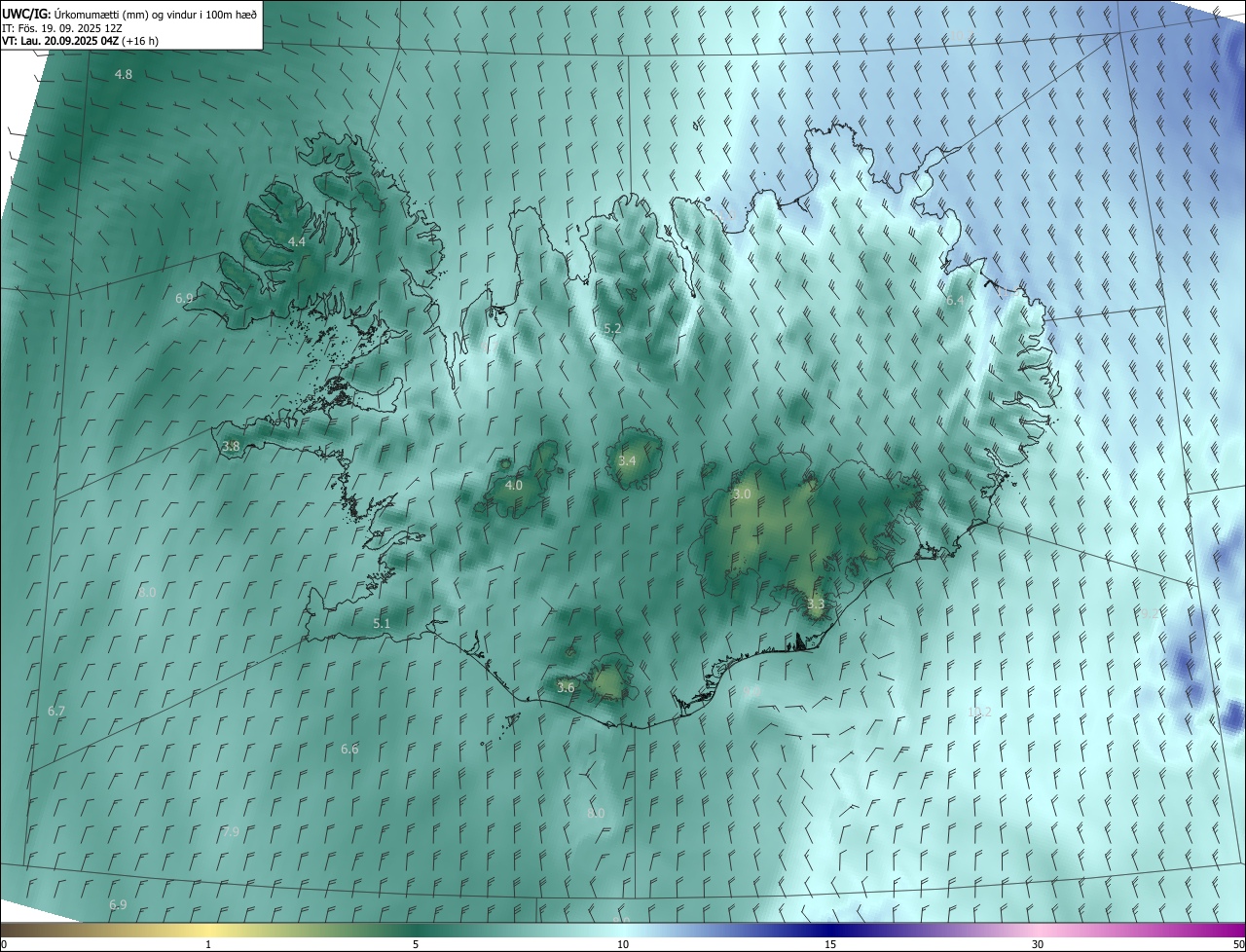The height and width of the screenshot is (952, 1246).
Task: Click the map value 3.3
Action: coord(816,604)
